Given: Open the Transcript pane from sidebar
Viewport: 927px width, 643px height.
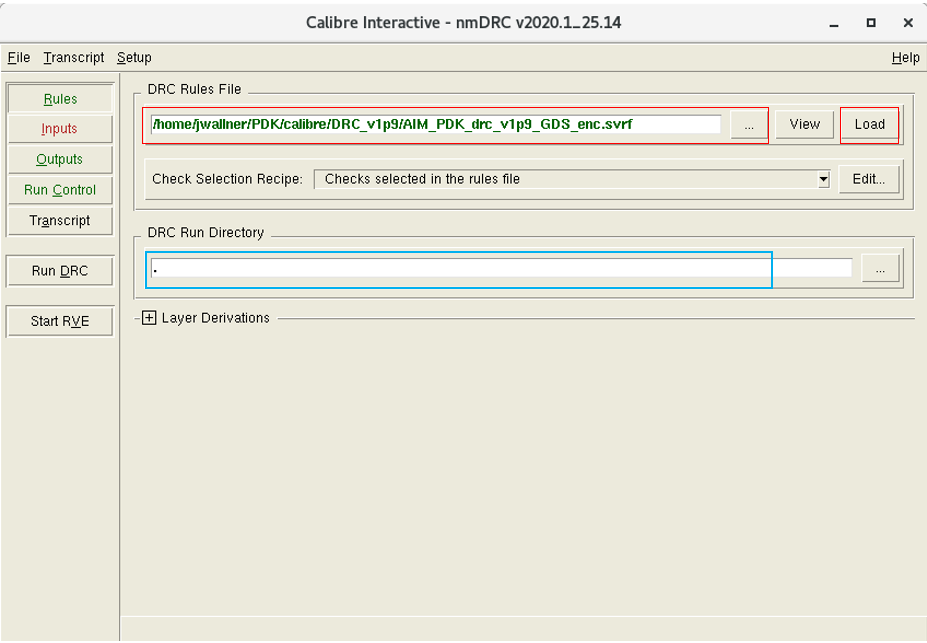Looking at the screenshot, I should 60,221.
